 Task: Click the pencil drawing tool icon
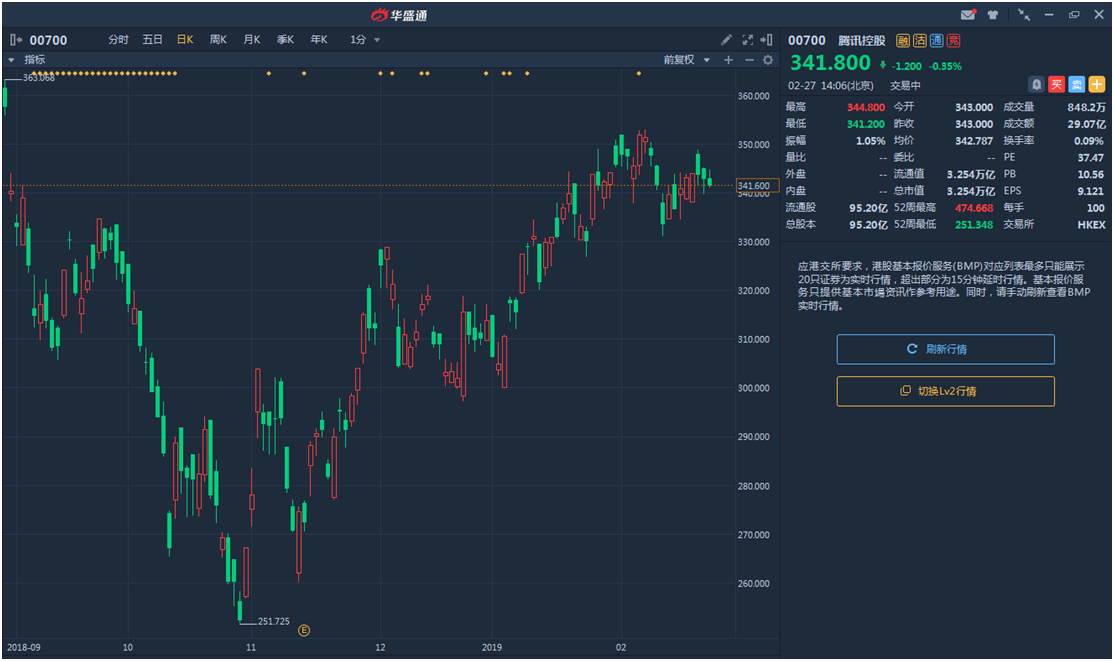tap(727, 40)
